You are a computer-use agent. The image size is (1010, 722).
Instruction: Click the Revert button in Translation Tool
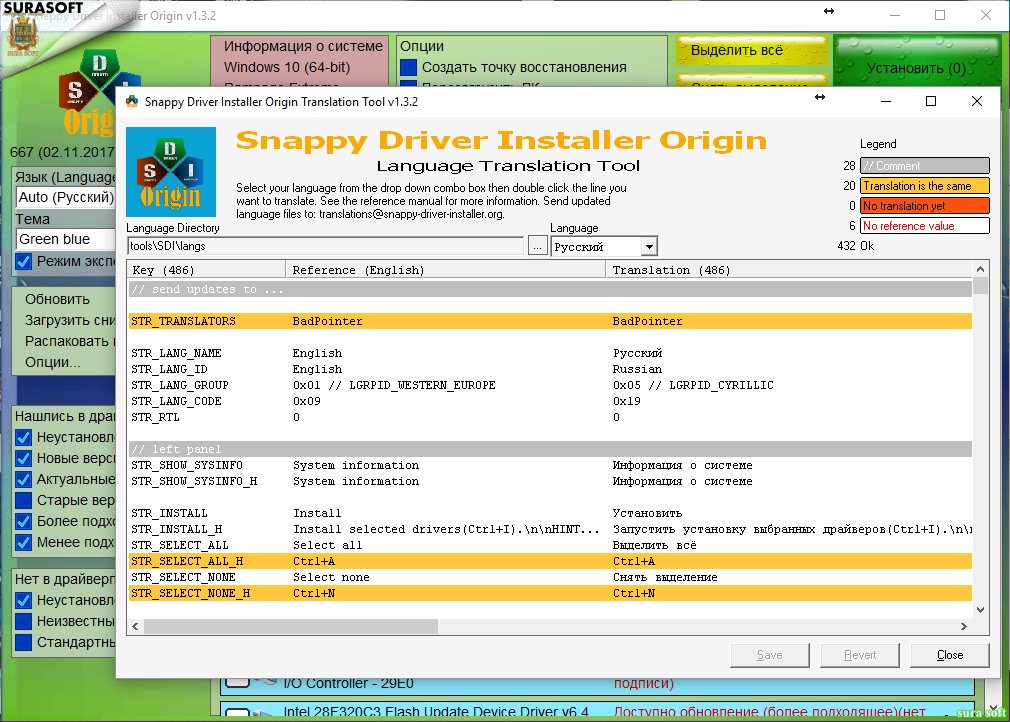[860, 655]
